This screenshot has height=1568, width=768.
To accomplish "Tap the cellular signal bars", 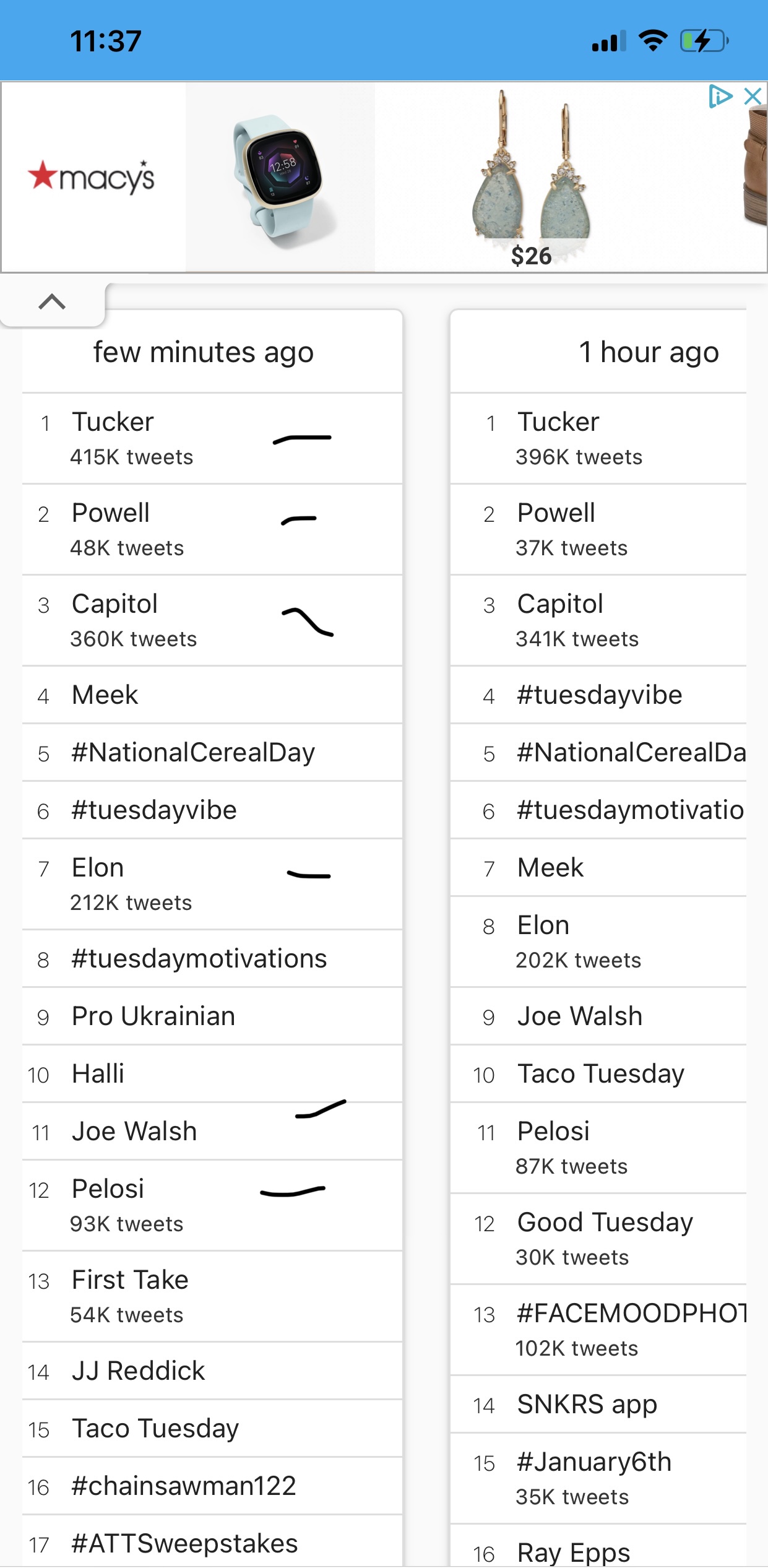I will 609,41.
